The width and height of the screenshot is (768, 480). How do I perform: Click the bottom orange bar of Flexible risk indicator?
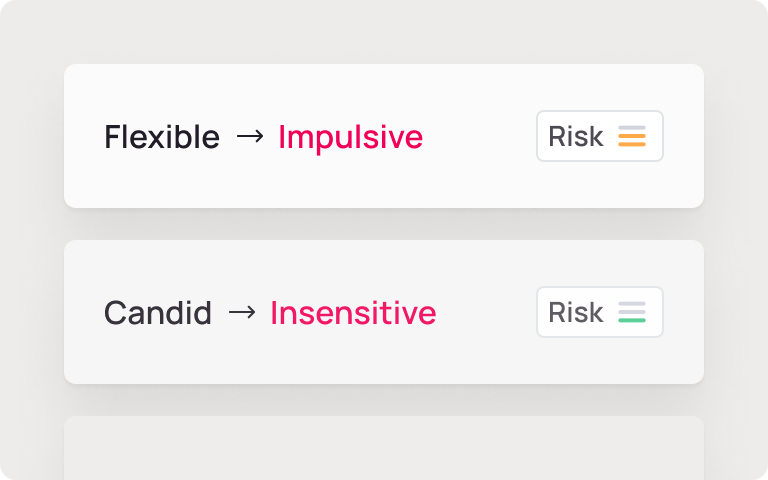click(x=631, y=145)
